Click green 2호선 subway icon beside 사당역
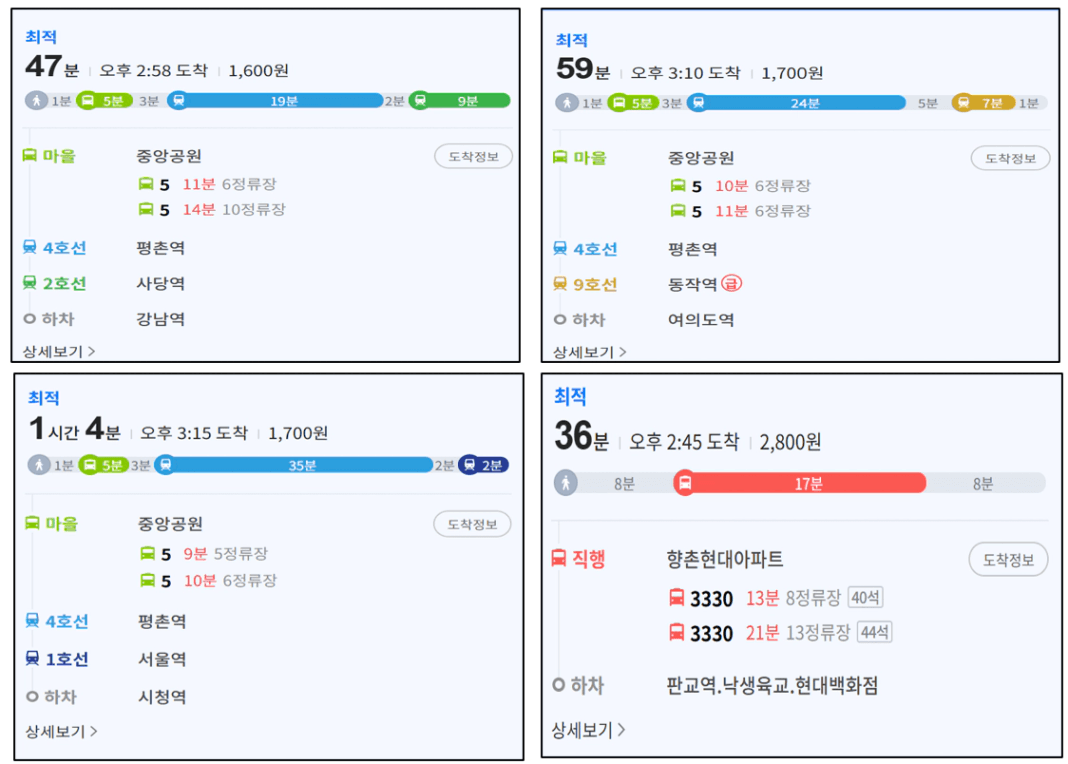The image size is (1068, 764). (29, 283)
